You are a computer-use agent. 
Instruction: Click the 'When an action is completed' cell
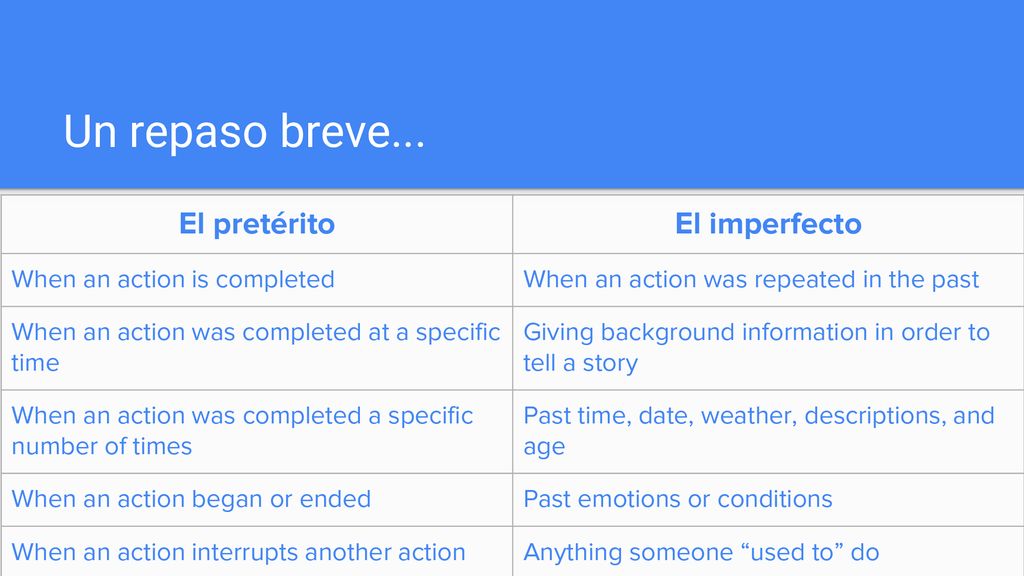pos(257,280)
